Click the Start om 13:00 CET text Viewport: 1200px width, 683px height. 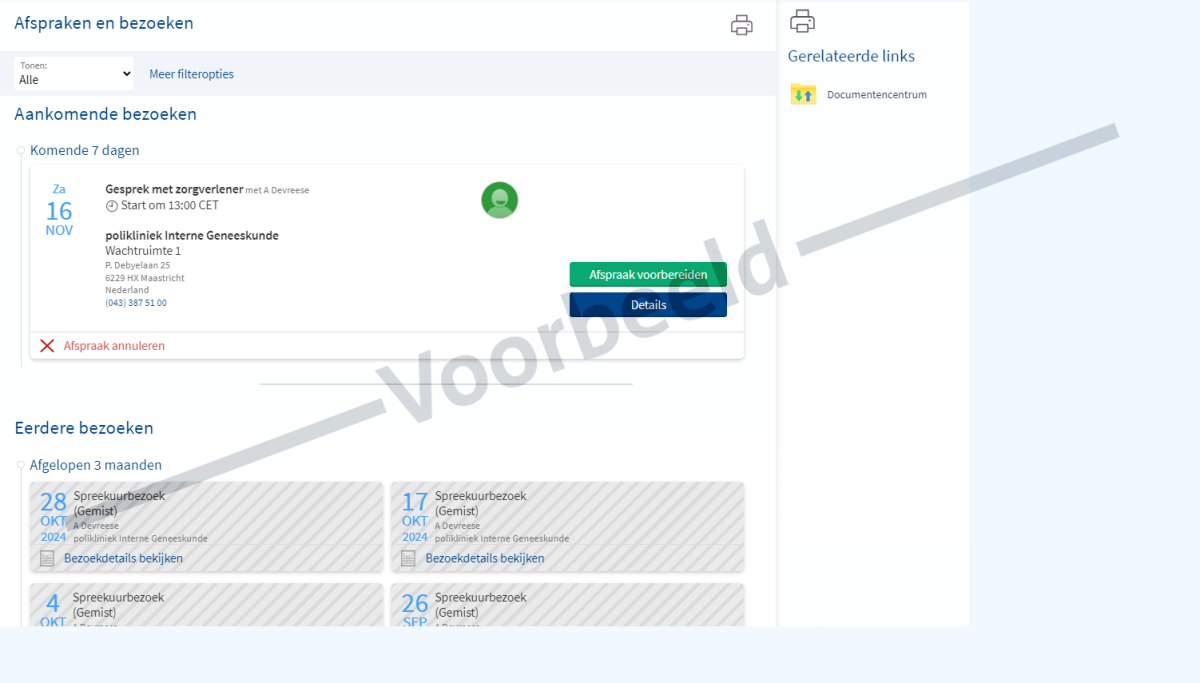170,206
